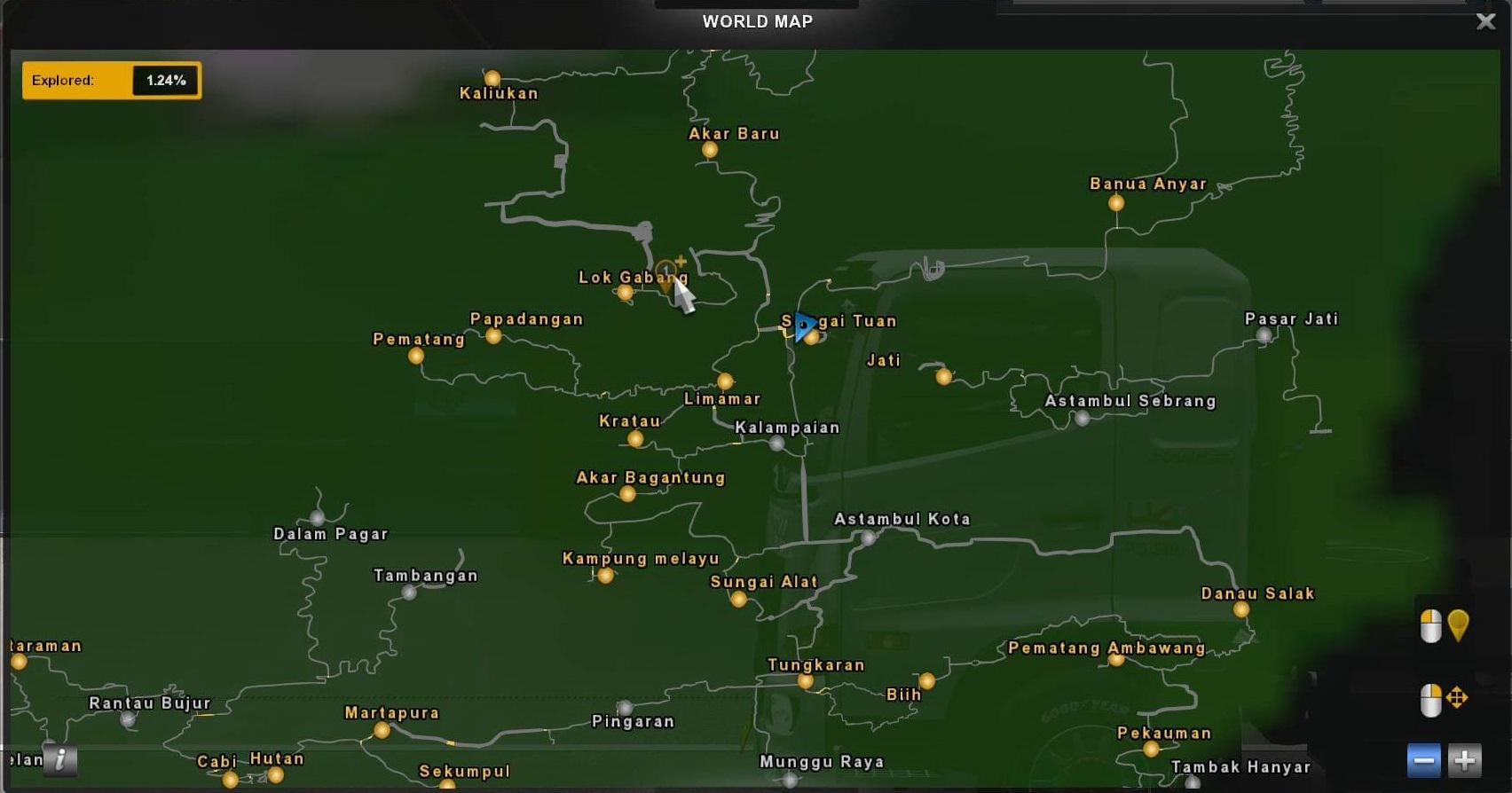Screen dimensions: 1512x793
Task: Click the Kratau city marker
Action: coord(635,439)
